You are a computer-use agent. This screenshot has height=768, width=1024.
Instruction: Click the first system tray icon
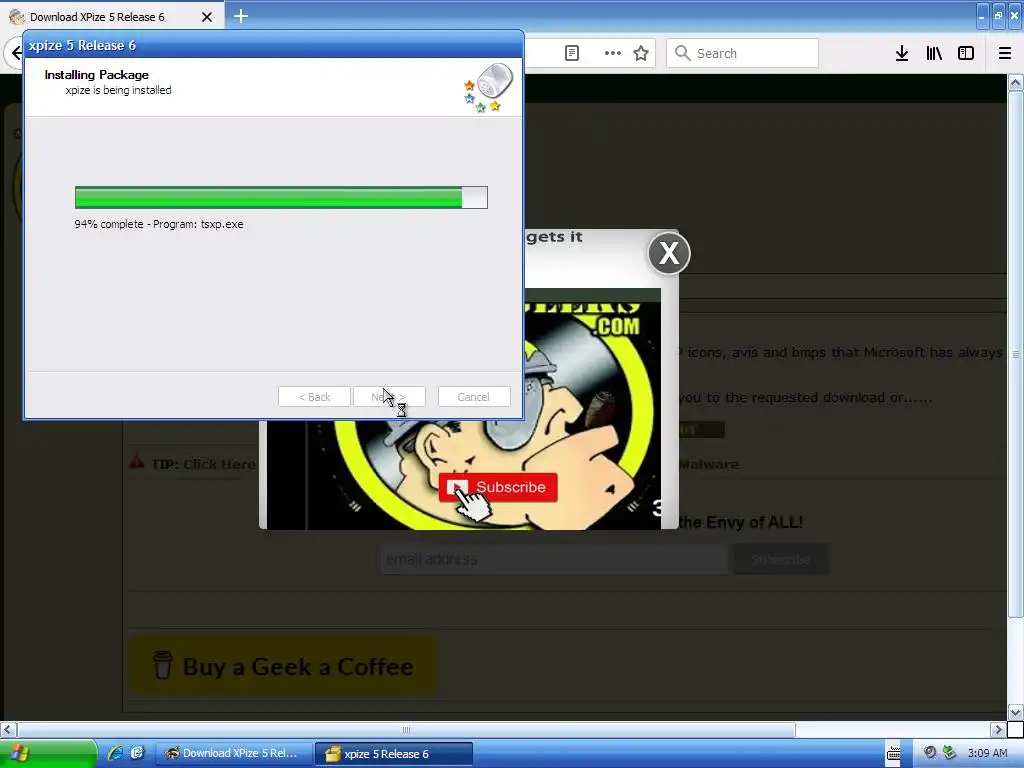point(930,752)
